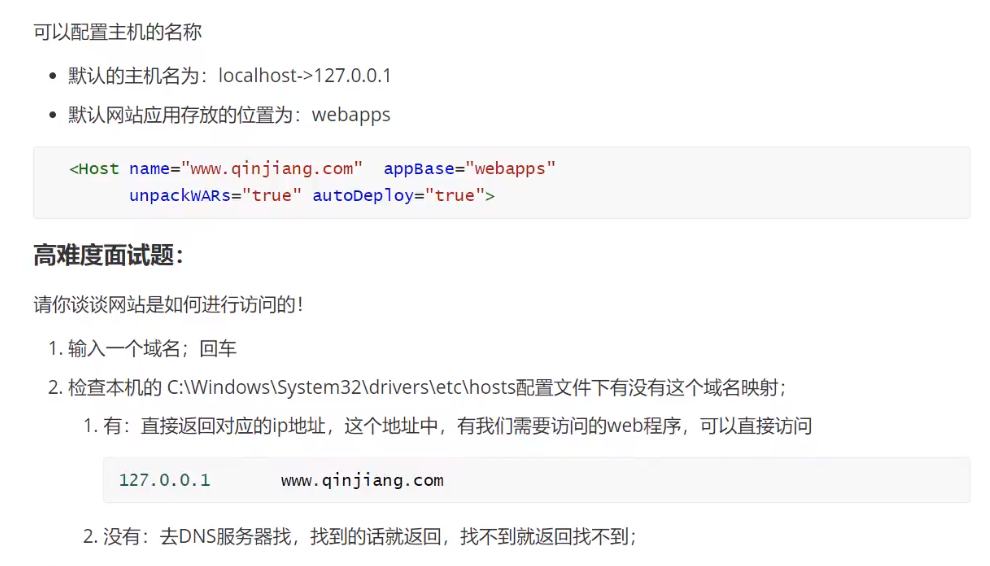Click unpackWARs="true" in the code block
The image size is (990, 566).
coord(215,196)
